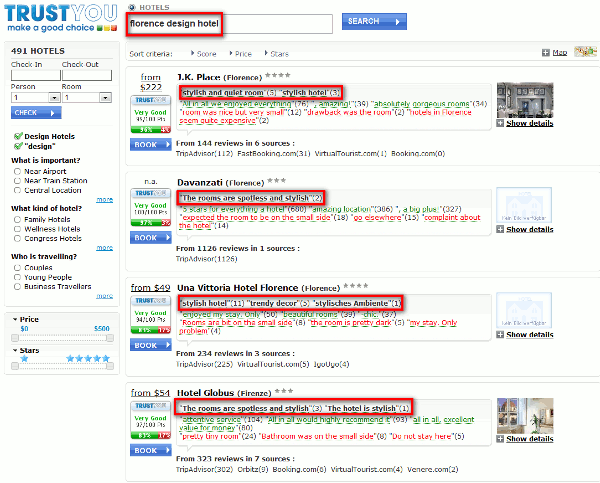
Task: Book Una Vittoria Hotel Florence
Action: [150, 345]
